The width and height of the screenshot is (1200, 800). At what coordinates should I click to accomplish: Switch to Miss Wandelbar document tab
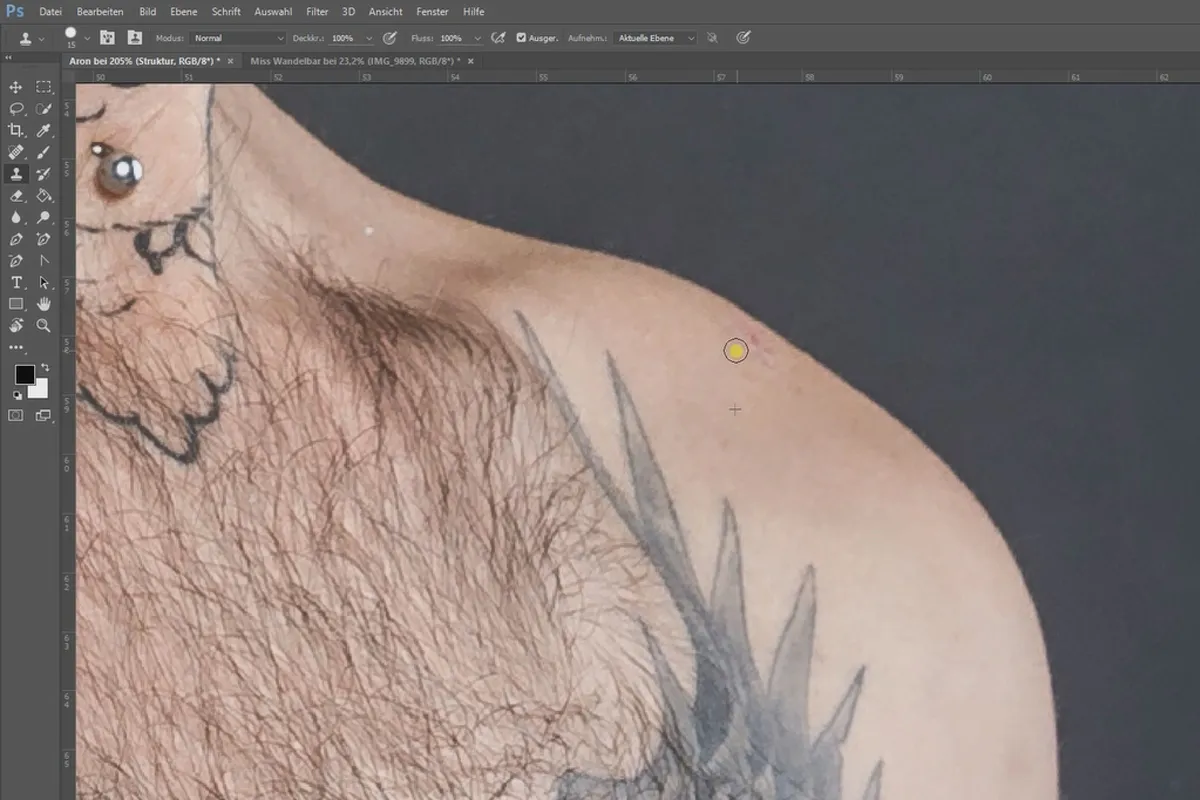tap(354, 61)
